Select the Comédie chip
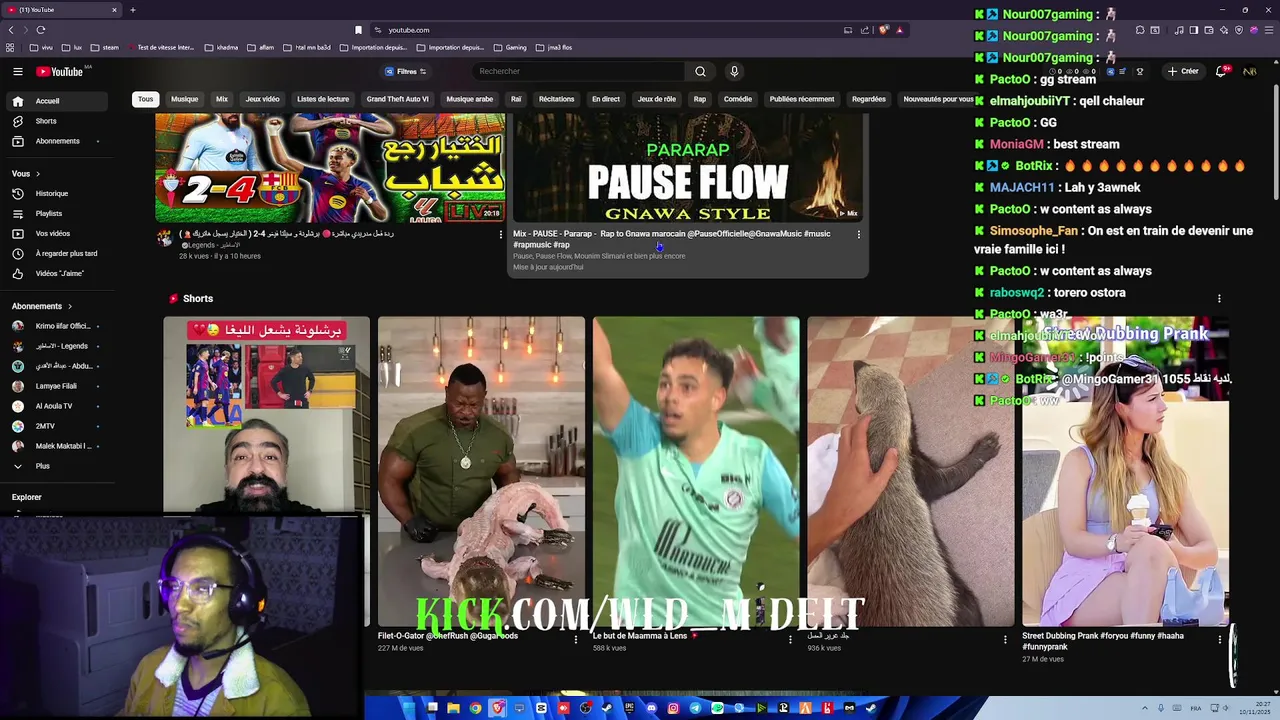The height and width of the screenshot is (720, 1280). pos(738,99)
